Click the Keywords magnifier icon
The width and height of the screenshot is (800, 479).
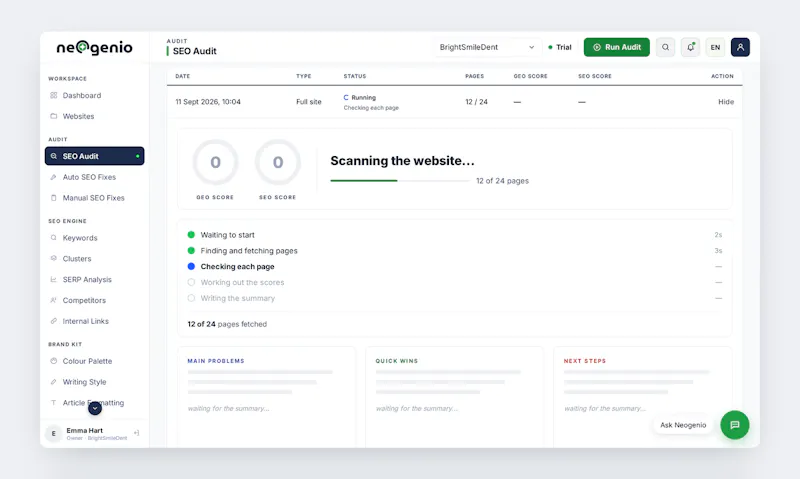point(54,238)
